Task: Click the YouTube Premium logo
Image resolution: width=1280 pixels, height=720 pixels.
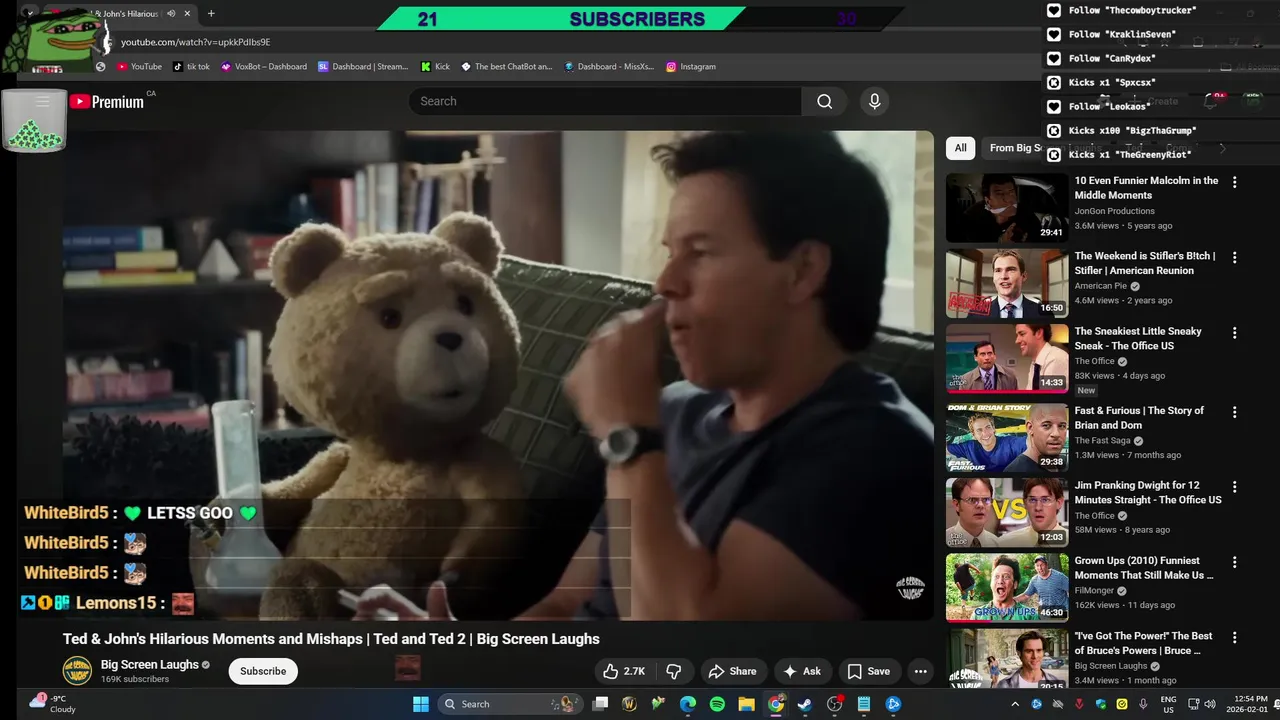Action: click(107, 101)
